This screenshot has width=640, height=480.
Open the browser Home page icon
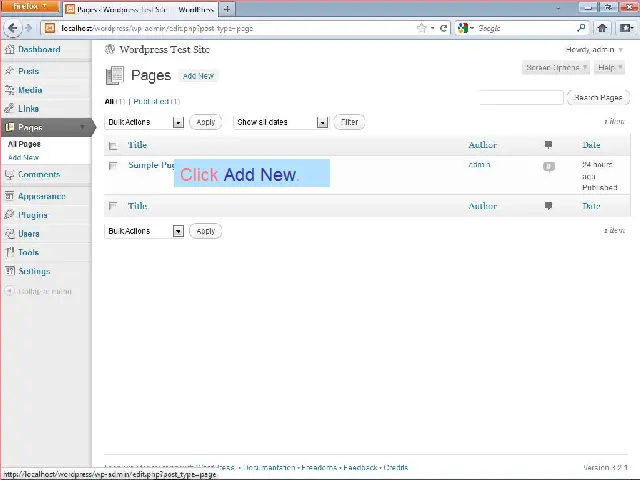pos(602,28)
